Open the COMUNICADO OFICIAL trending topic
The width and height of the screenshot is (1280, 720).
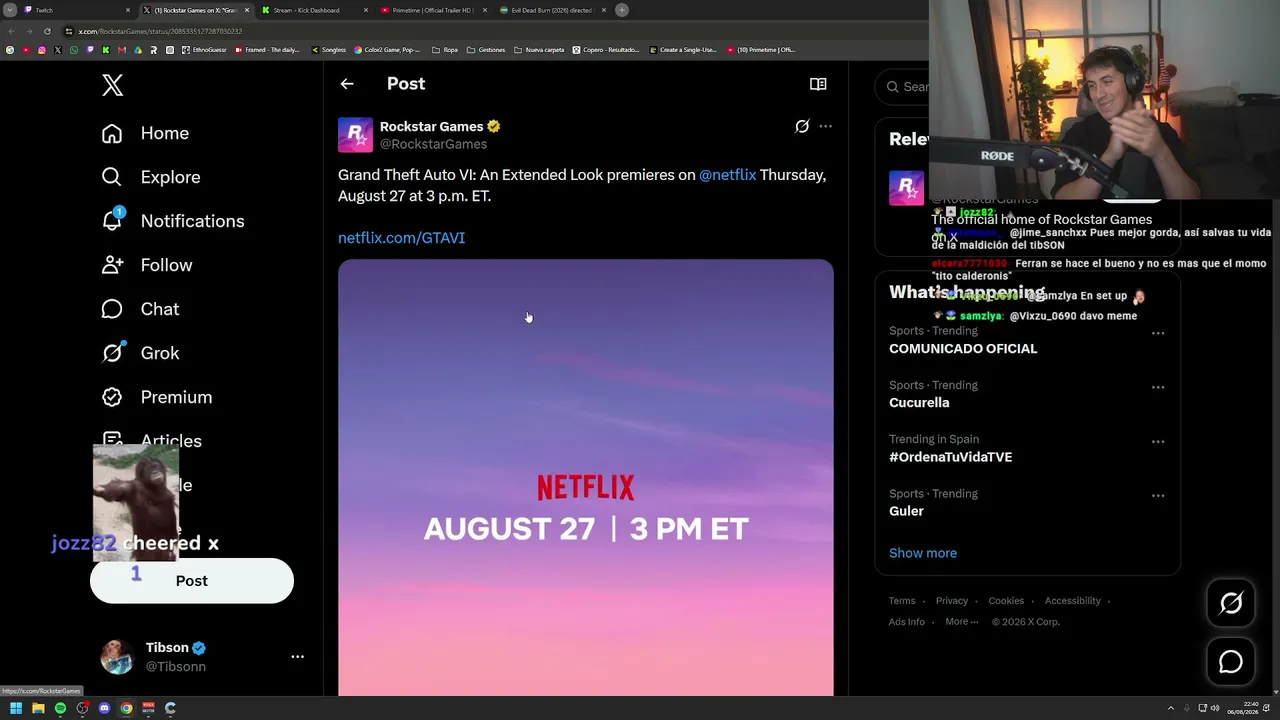coord(963,349)
